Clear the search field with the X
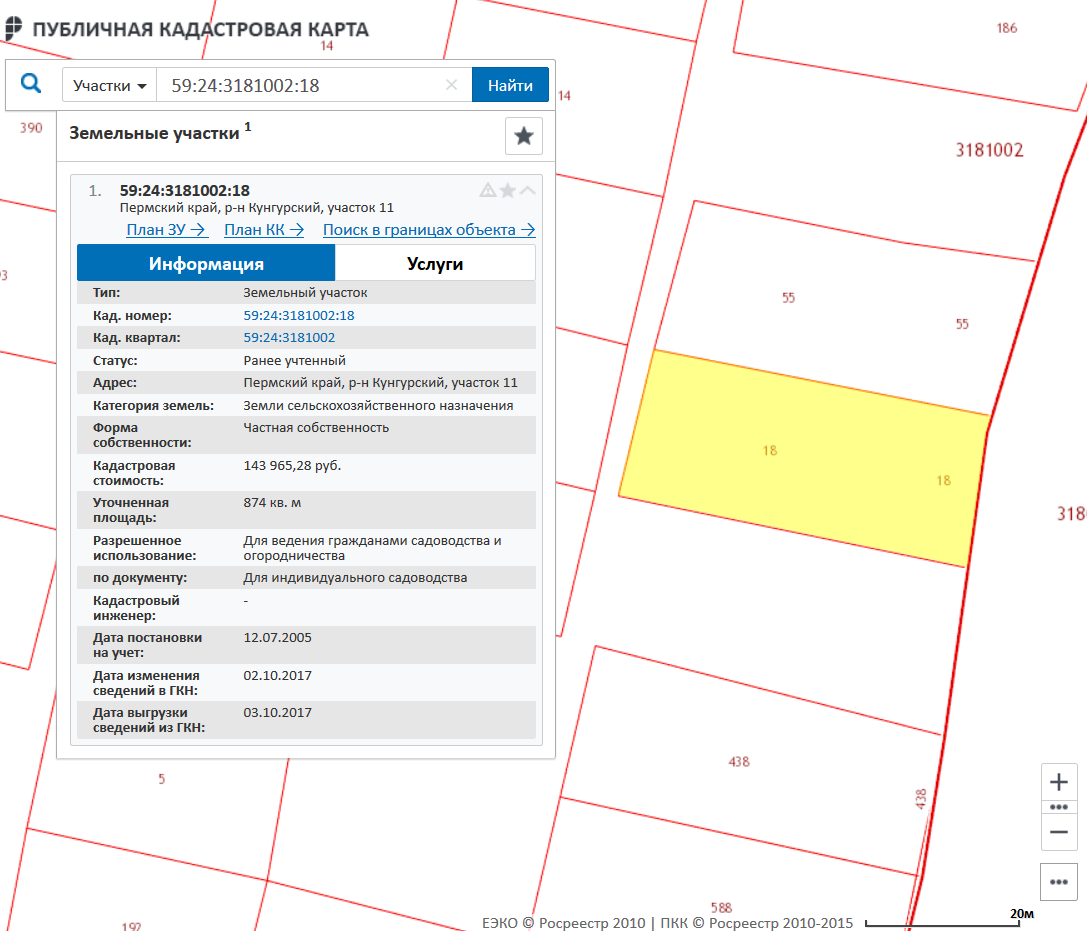 coord(451,85)
